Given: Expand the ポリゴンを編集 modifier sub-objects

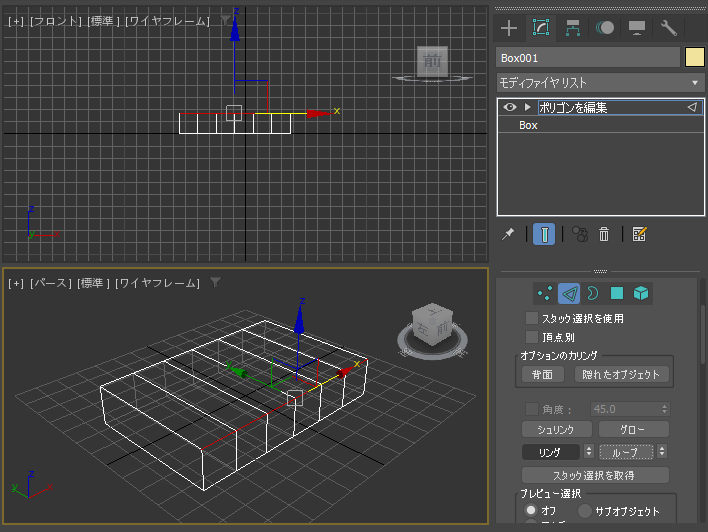Looking at the screenshot, I should [x=527, y=107].
